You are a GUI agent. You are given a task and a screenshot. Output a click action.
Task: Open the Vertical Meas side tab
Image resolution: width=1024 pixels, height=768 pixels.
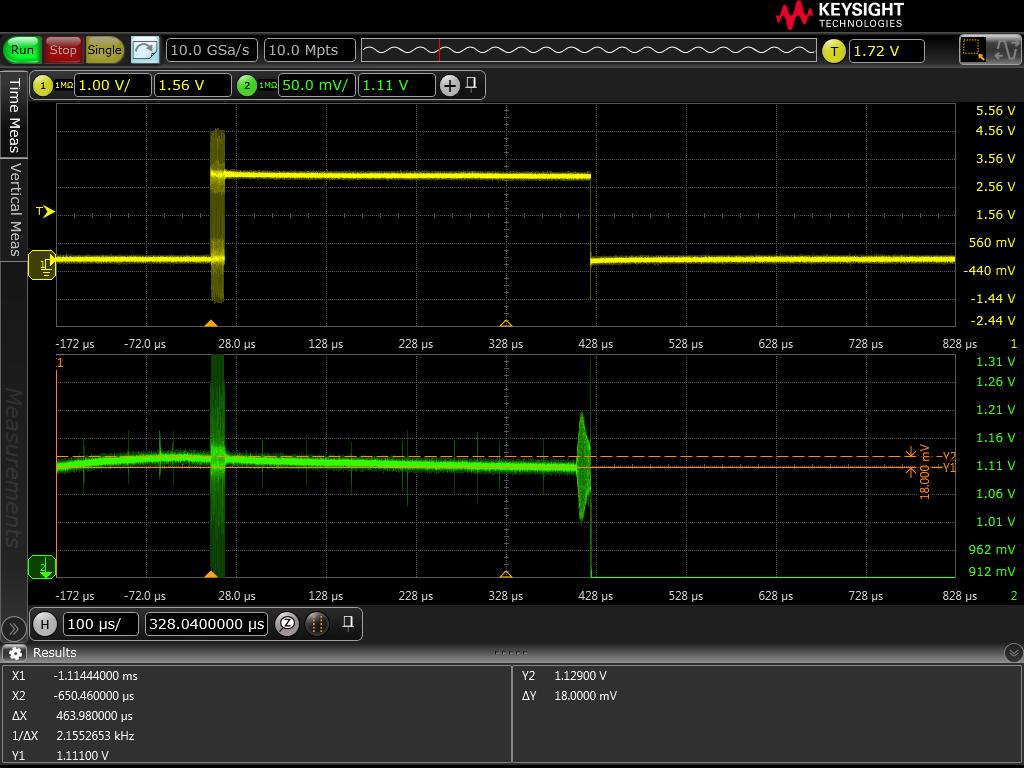point(14,209)
